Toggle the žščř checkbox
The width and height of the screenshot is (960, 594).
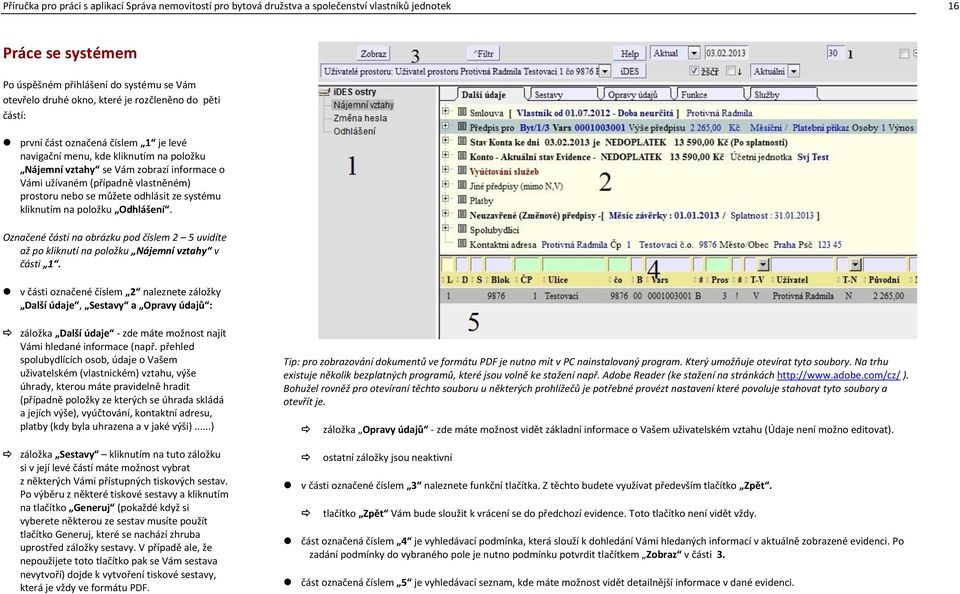pyautogui.click(x=694, y=71)
